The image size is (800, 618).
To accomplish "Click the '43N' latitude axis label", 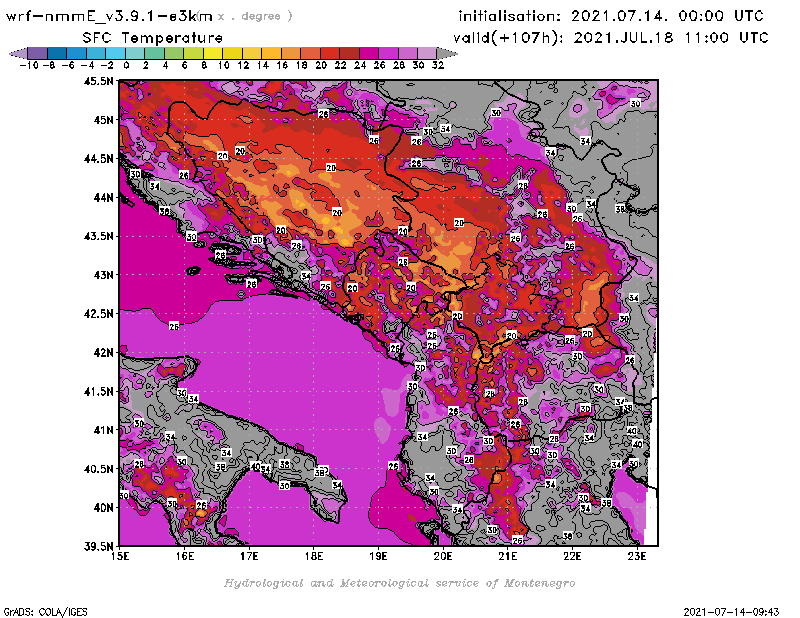I will tap(104, 275).
